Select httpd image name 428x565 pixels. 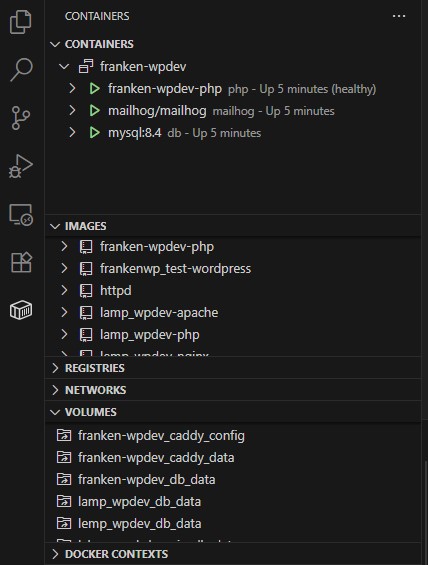click(116, 291)
